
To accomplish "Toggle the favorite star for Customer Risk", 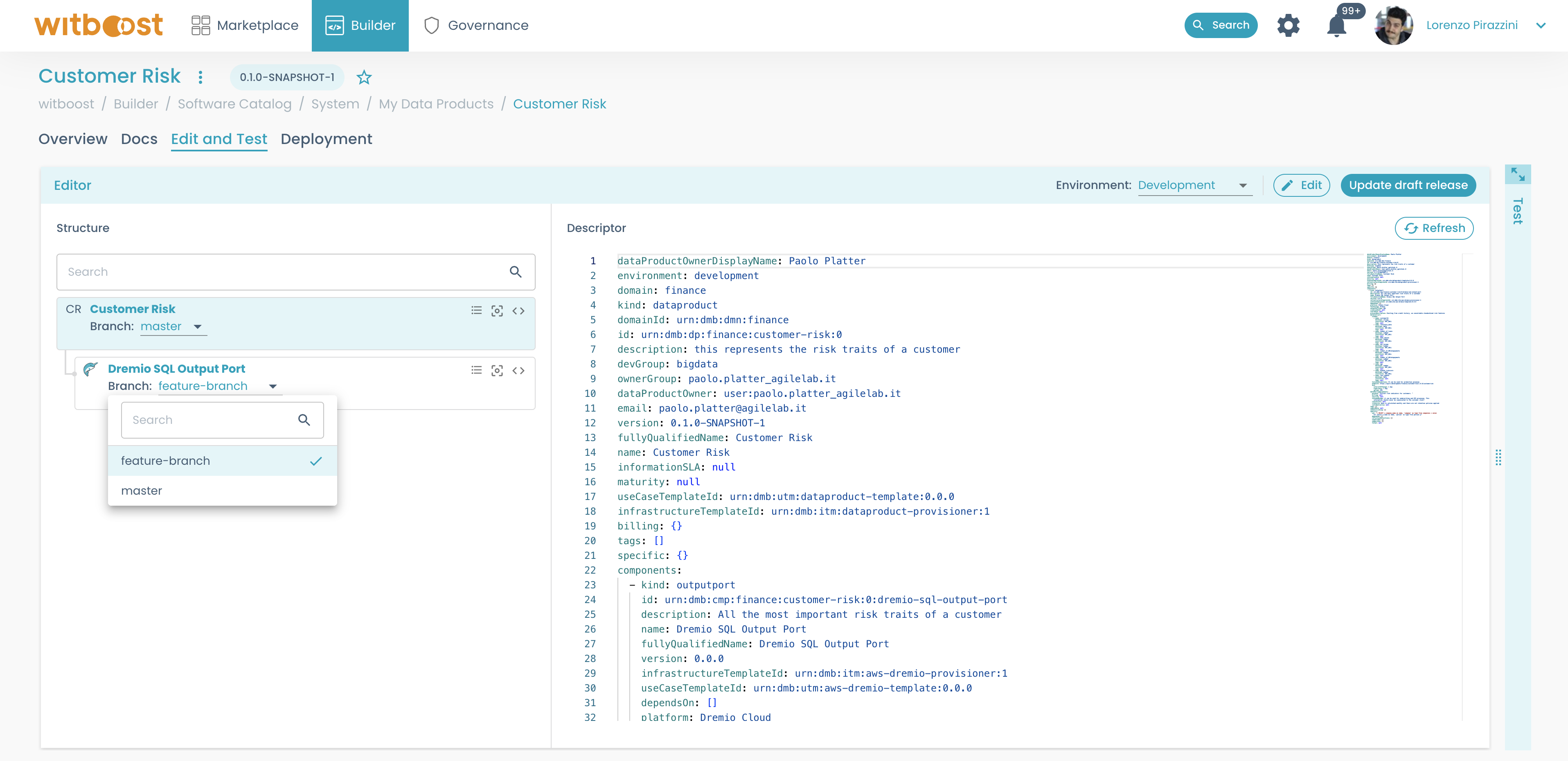I will point(366,77).
